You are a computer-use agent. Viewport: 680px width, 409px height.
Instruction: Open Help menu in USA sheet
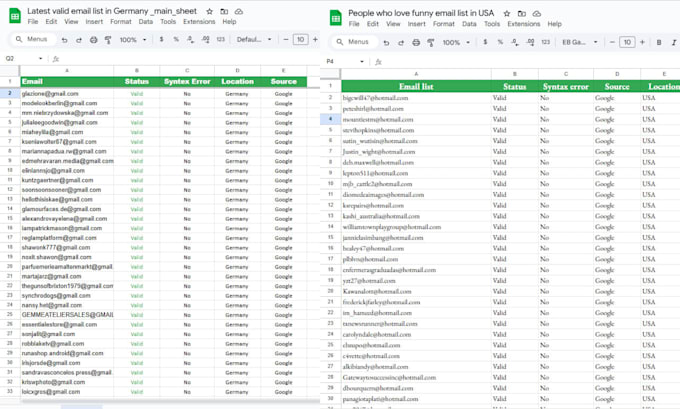coord(554,24)
